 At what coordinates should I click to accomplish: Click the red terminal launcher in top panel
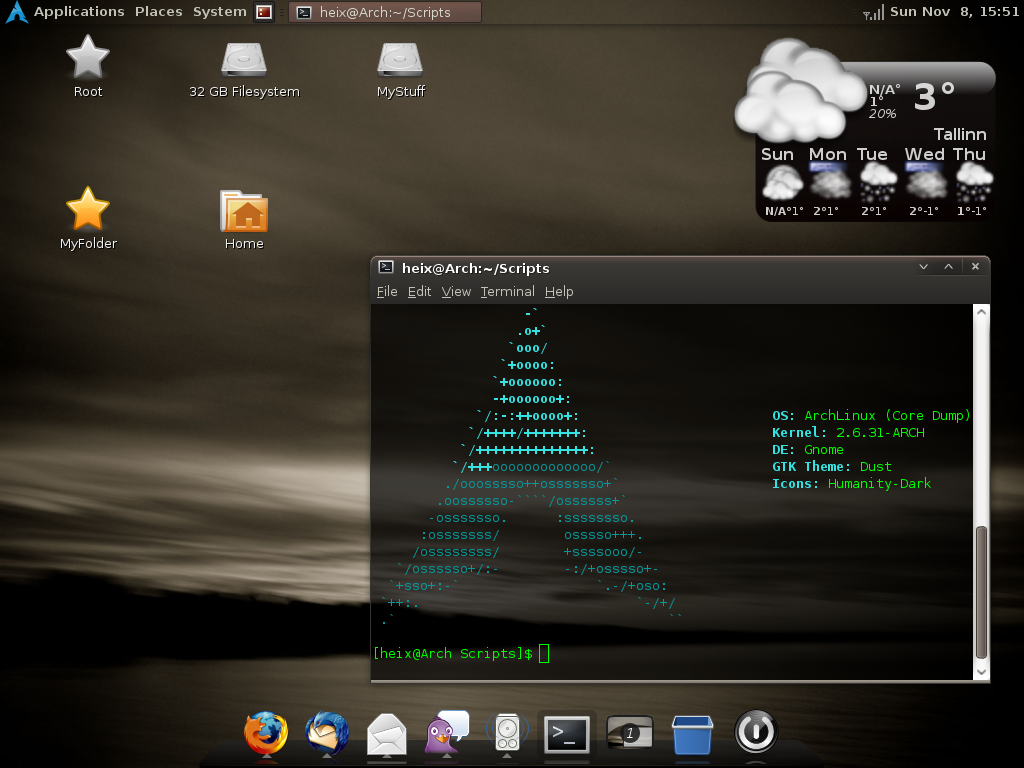click(264, 12)
